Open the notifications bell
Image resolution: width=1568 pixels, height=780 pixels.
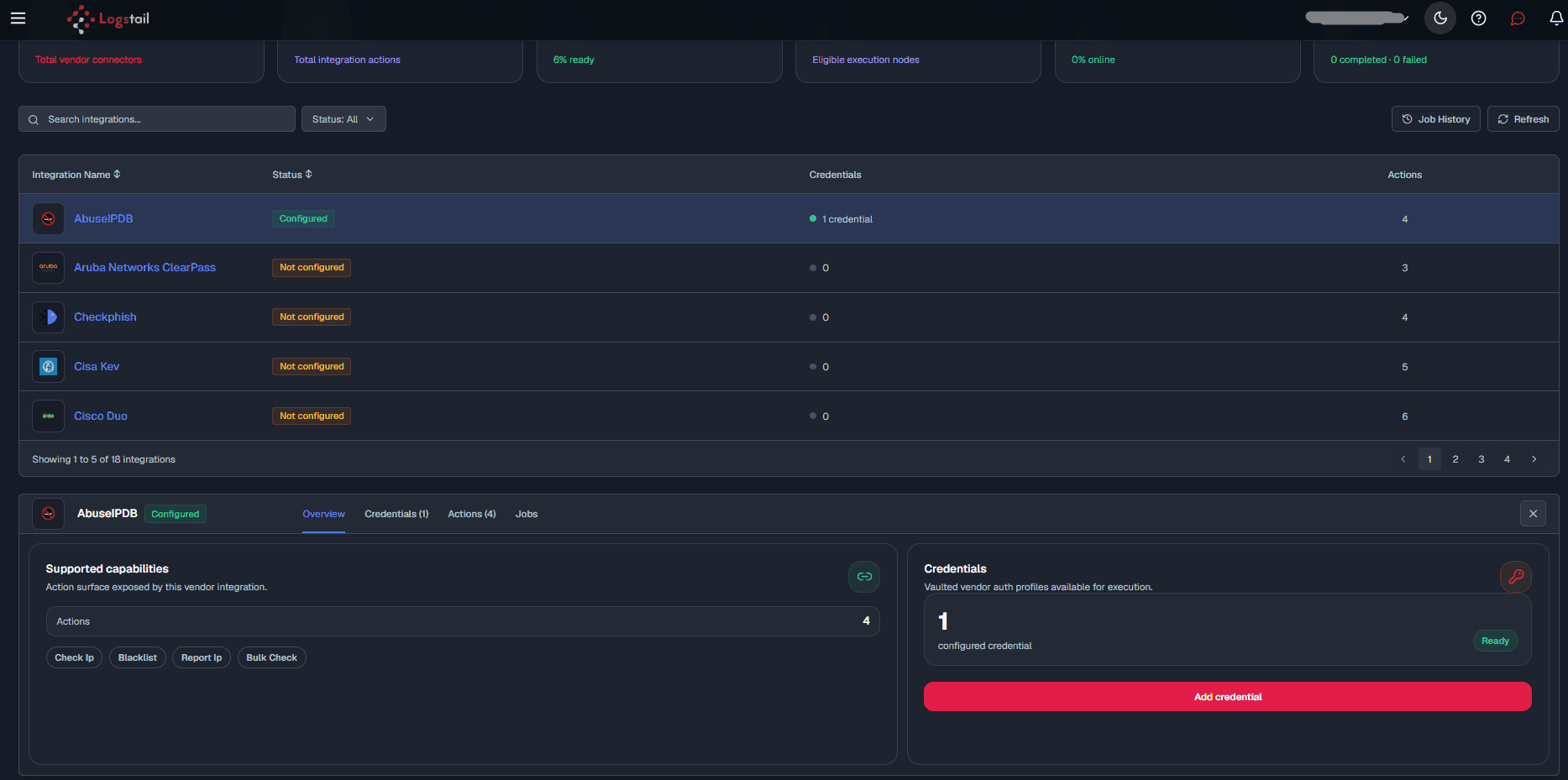(1556, 18)
